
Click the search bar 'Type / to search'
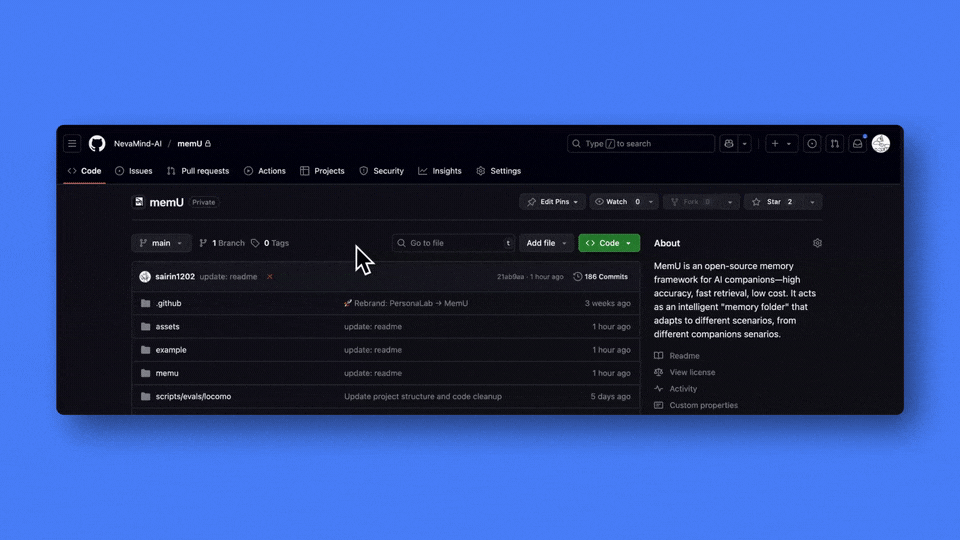click(x=640, y=144)
